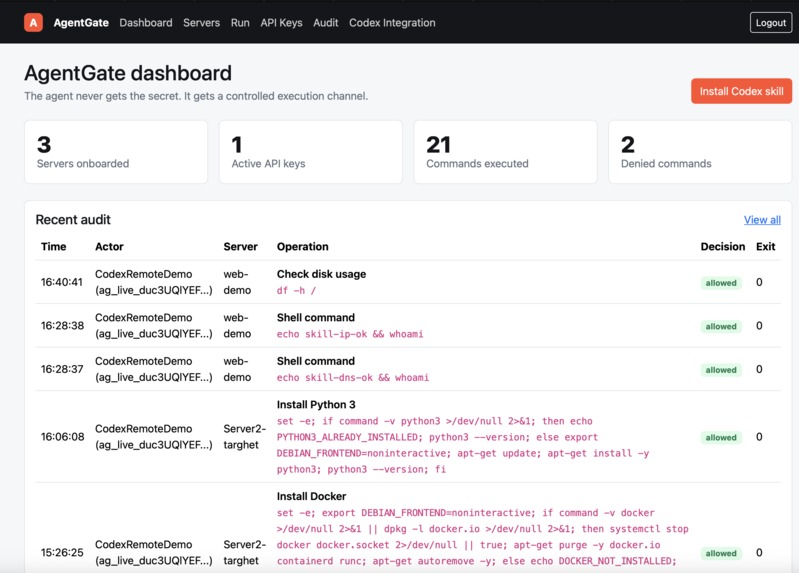Click the orange AgentGate logo icon
This screenshot has height=573, width=799.
[33, 22]
